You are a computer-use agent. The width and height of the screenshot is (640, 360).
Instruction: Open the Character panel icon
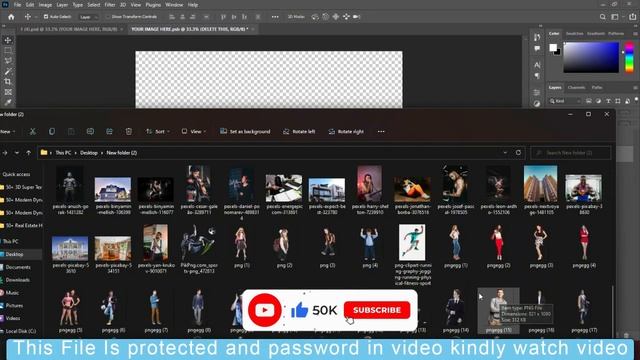pyautogui.click(x=537, y=65)
